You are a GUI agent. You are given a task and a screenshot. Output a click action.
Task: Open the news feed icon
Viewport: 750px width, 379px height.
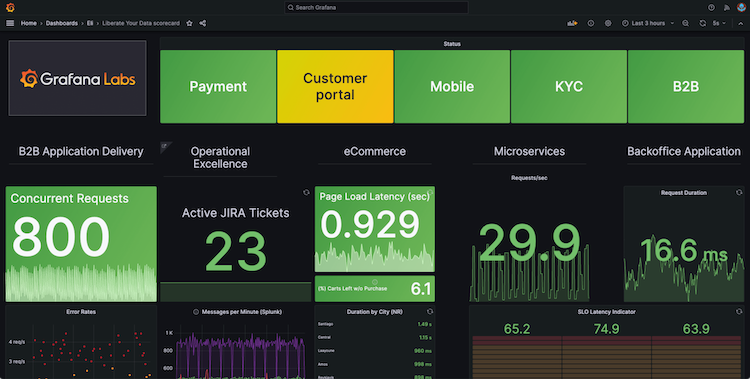tap(727, 7)
